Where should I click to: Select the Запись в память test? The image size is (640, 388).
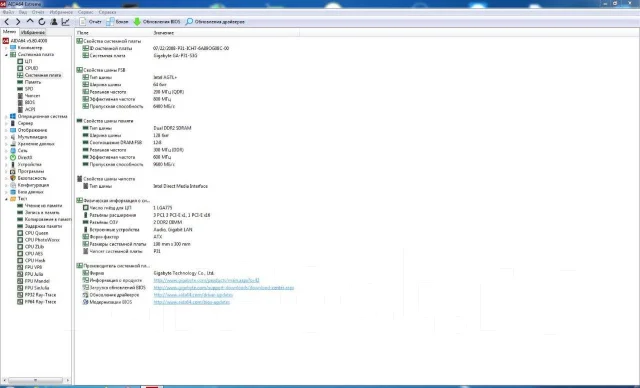point(42,213)
